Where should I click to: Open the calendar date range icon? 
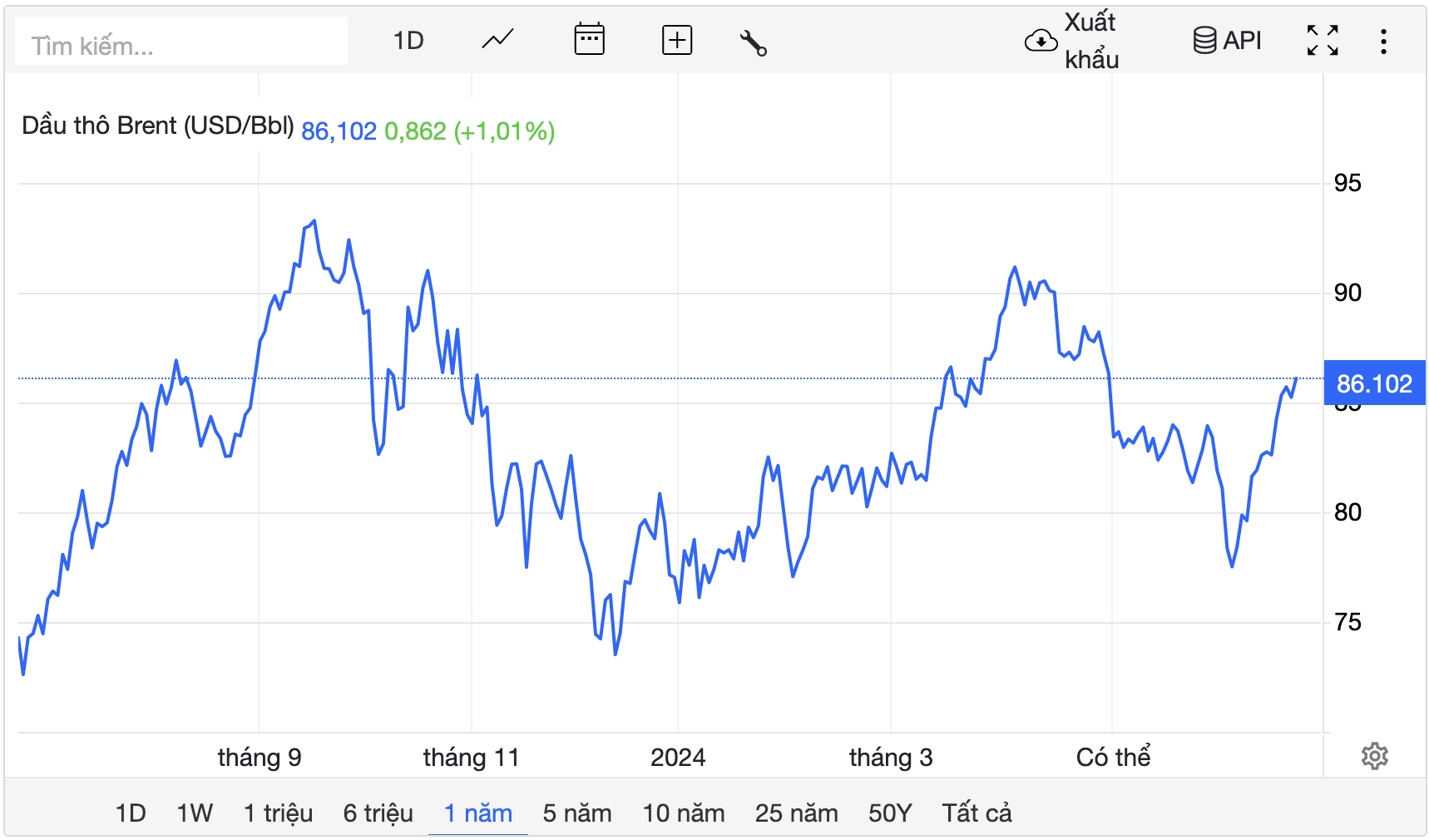589,39
